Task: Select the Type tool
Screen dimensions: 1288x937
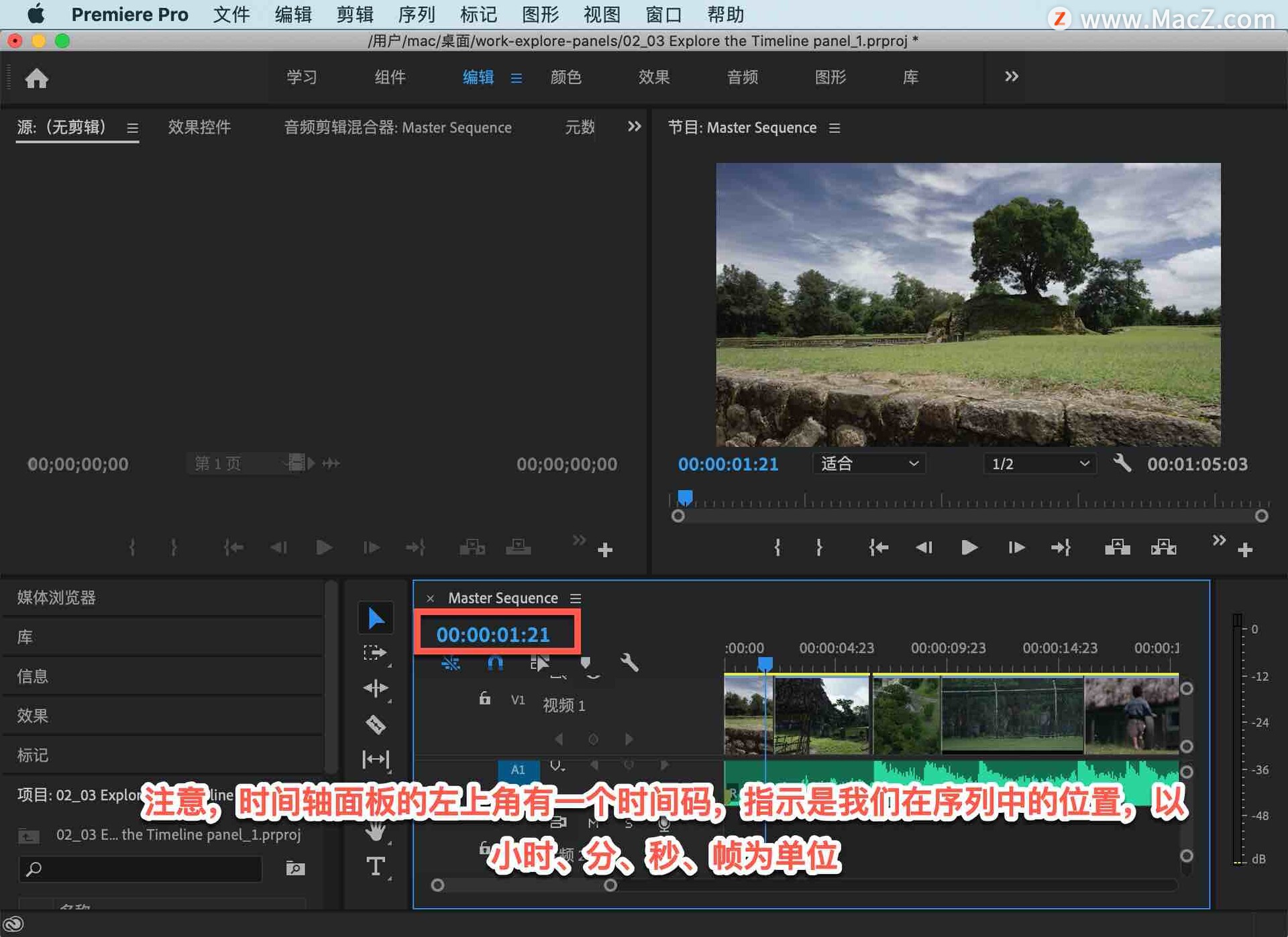Action: [376, 866]
